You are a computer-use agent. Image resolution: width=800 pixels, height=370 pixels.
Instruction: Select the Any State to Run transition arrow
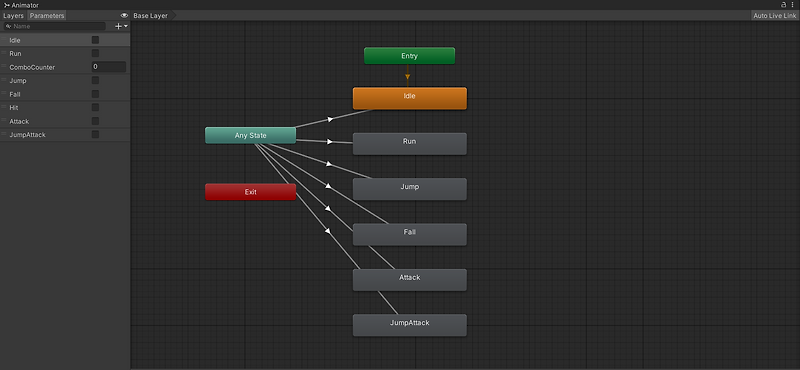[330, 141]
